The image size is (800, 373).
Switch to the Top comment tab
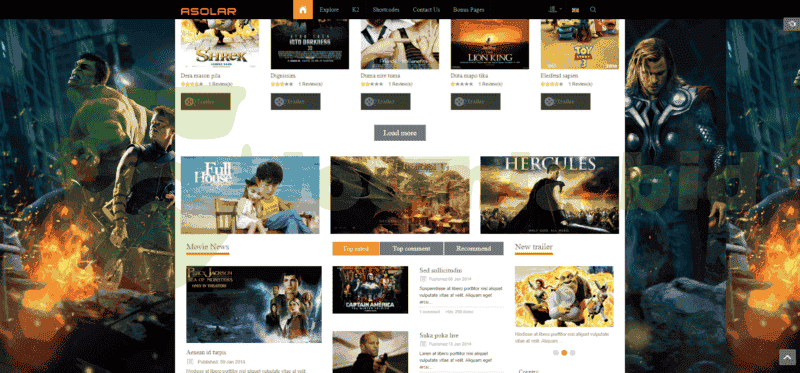tap(412, 248)
